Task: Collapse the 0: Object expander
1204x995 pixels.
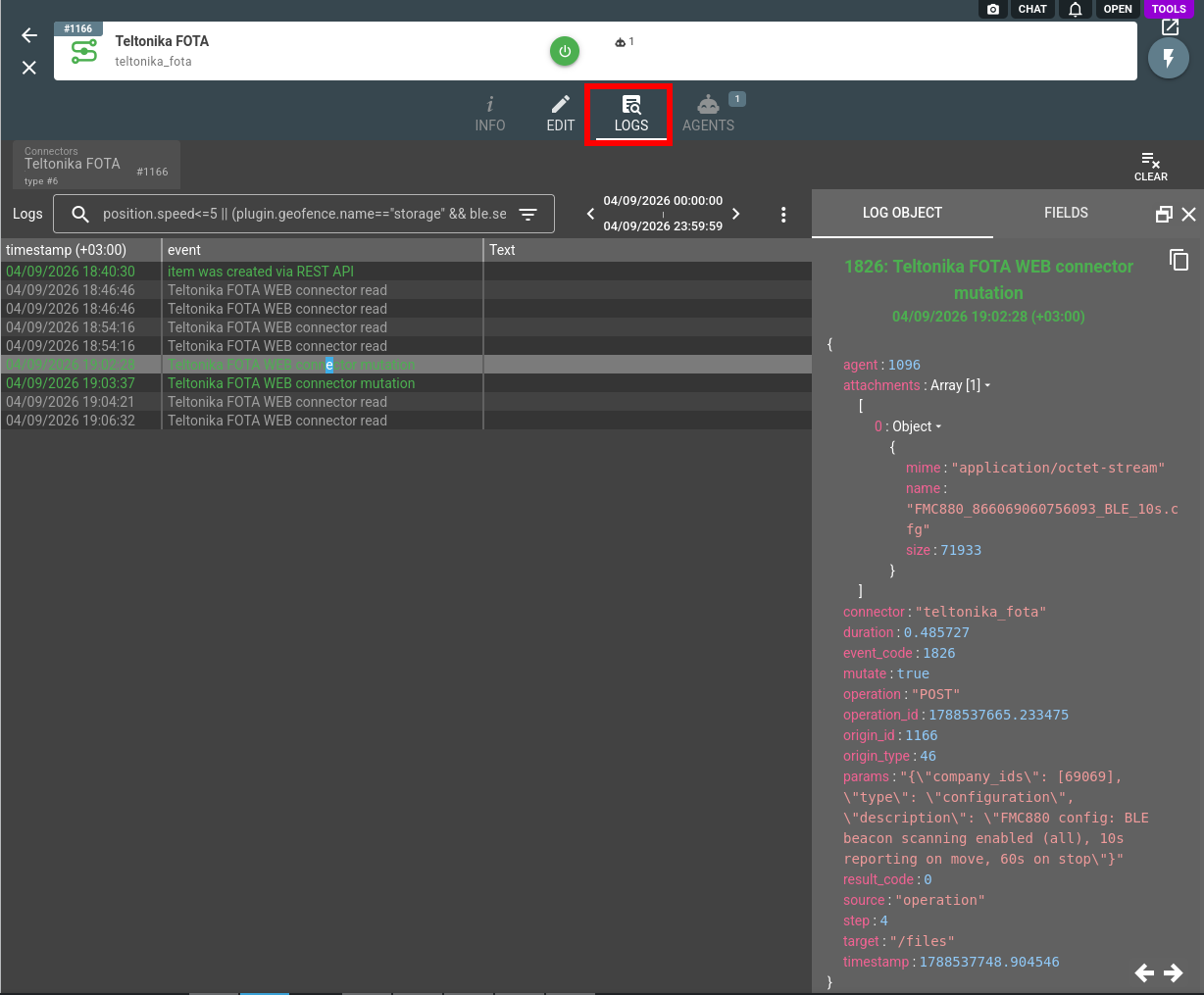Action: (x=938, y=426)
